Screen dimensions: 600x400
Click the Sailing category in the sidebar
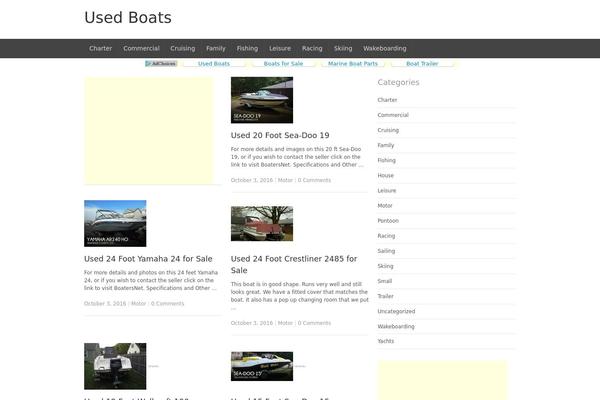[386, 251]
